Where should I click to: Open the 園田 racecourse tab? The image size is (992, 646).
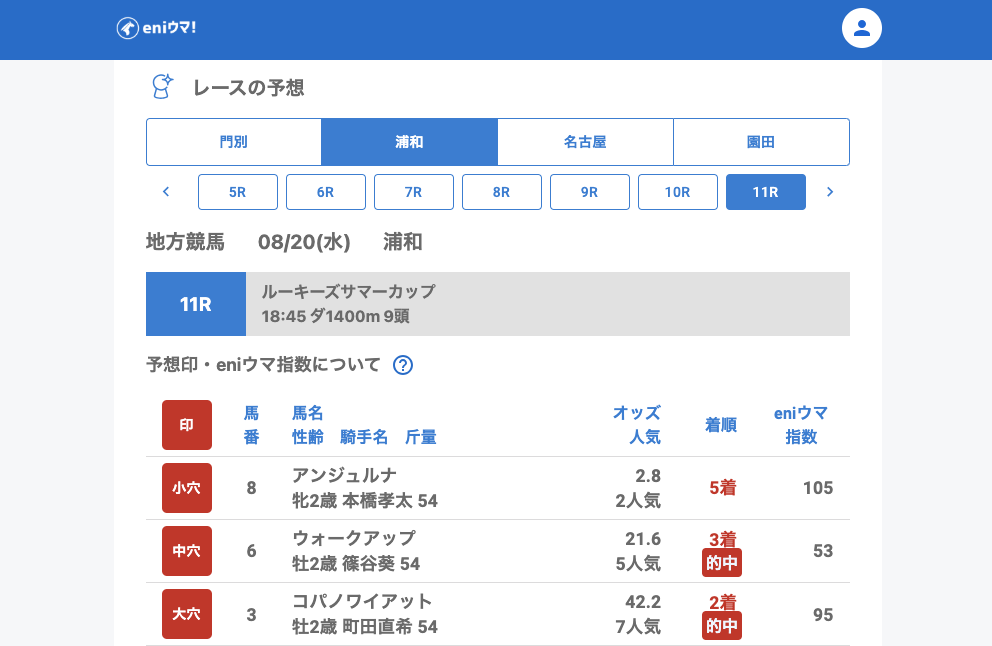(761, 142)
